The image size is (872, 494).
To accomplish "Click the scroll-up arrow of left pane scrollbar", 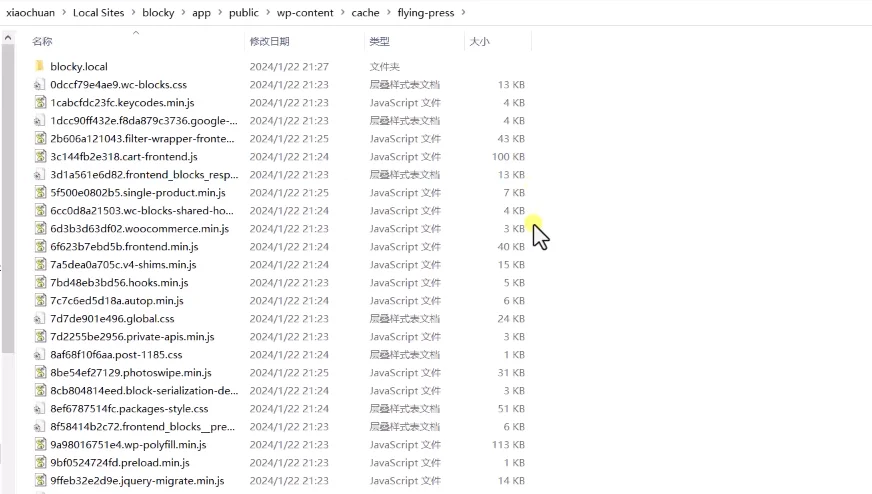I will point(8,39).
